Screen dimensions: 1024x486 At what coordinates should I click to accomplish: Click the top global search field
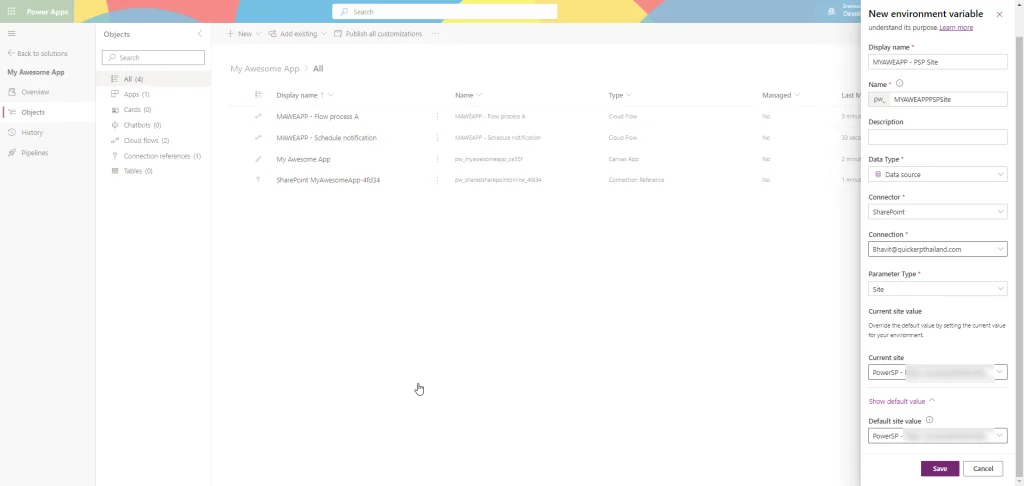pos(445,12)
